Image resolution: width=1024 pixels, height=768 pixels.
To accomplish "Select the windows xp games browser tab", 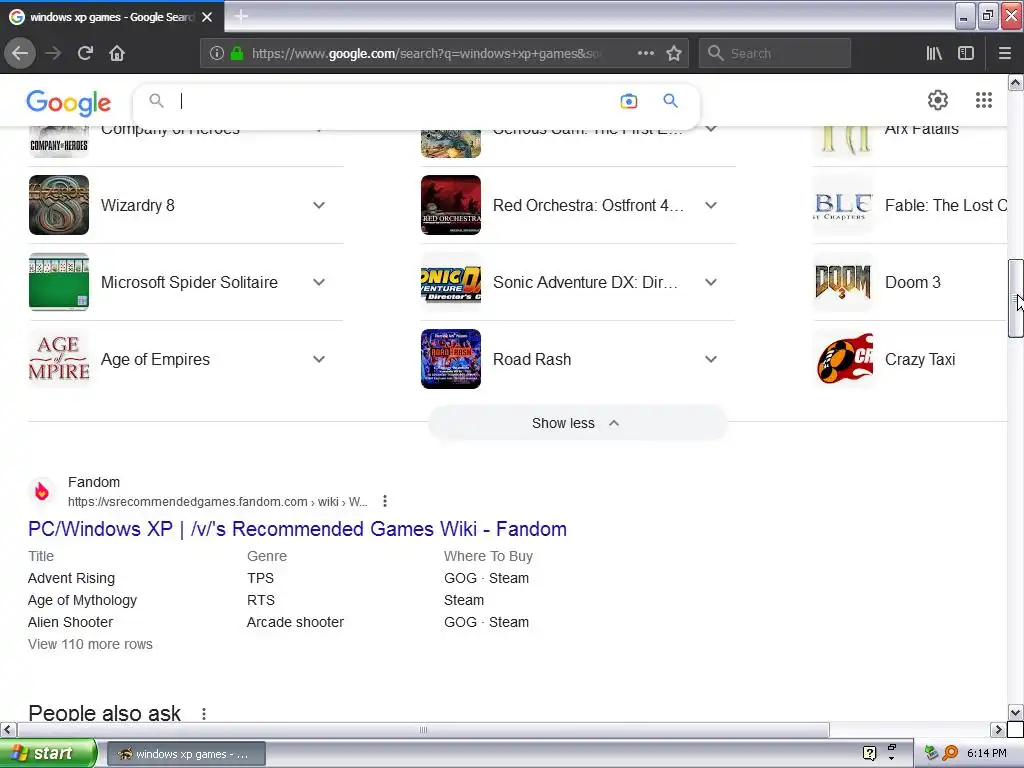I will pyautogui.click(x=111, y=17).
